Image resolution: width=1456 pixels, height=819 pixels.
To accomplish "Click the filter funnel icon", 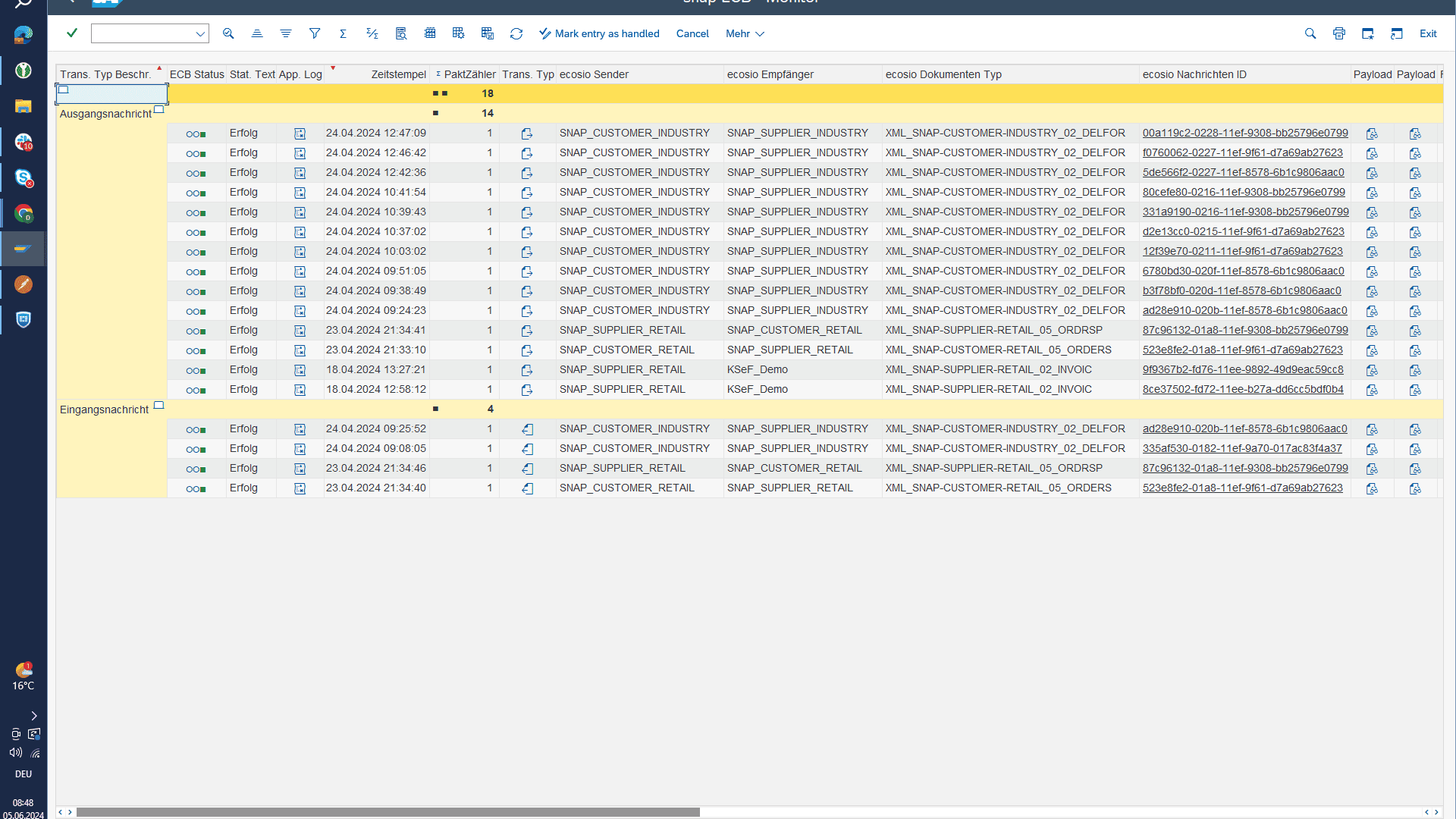I will point(315,33).
